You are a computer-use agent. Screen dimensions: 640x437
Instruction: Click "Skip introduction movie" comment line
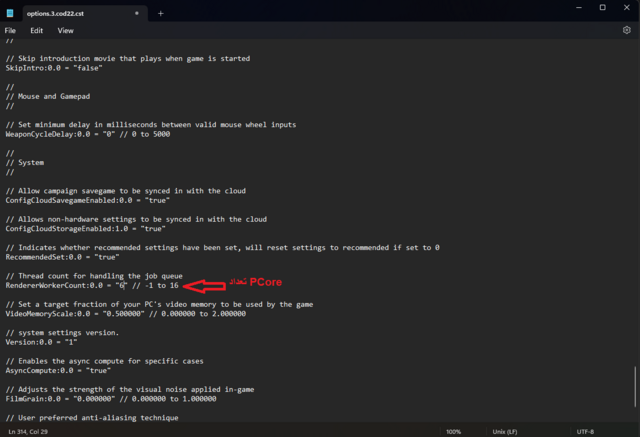[128, 58]
